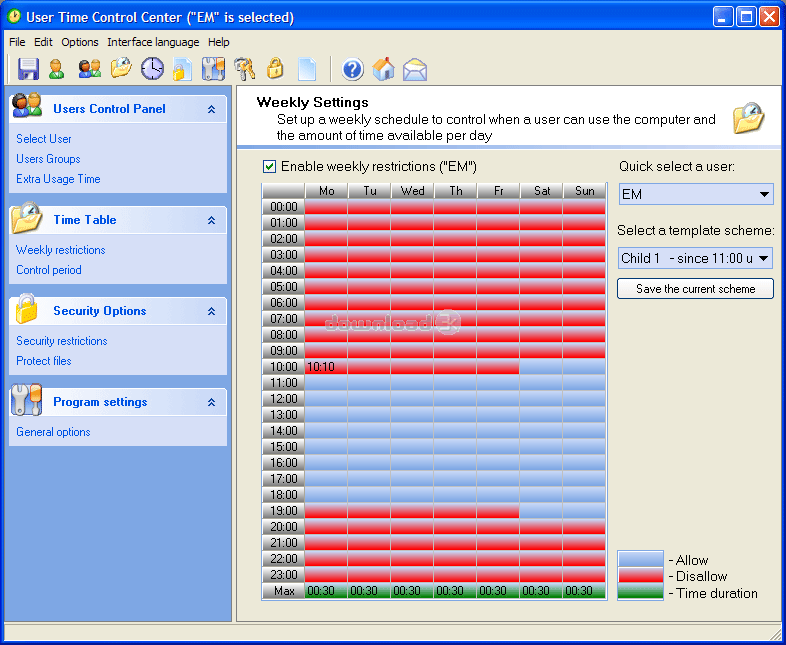Open the Help menu
This screenshot has height=645, width=786.
pos(219,42)
